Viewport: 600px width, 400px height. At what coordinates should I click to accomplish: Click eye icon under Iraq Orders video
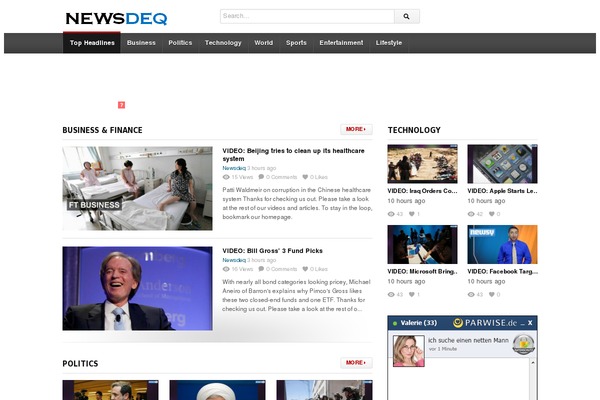[x=391, y=214]
